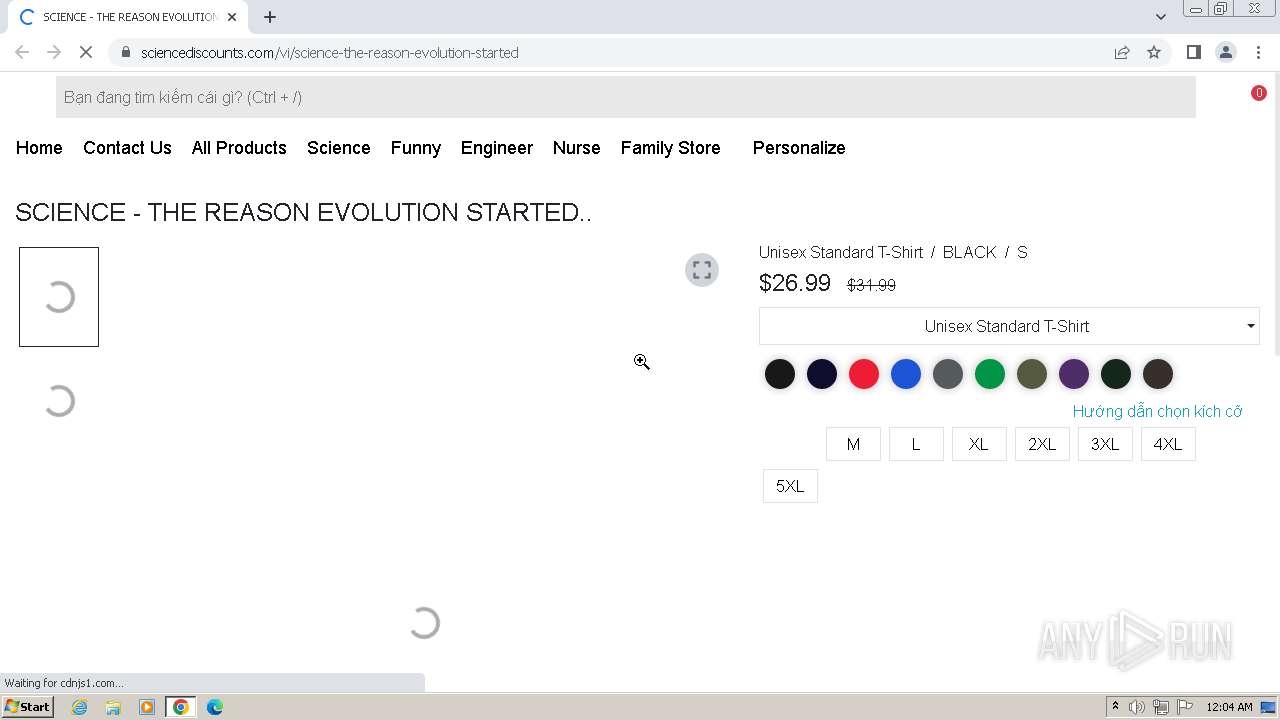Choose the dark forest green swatch

click(x=1116, y=374)
